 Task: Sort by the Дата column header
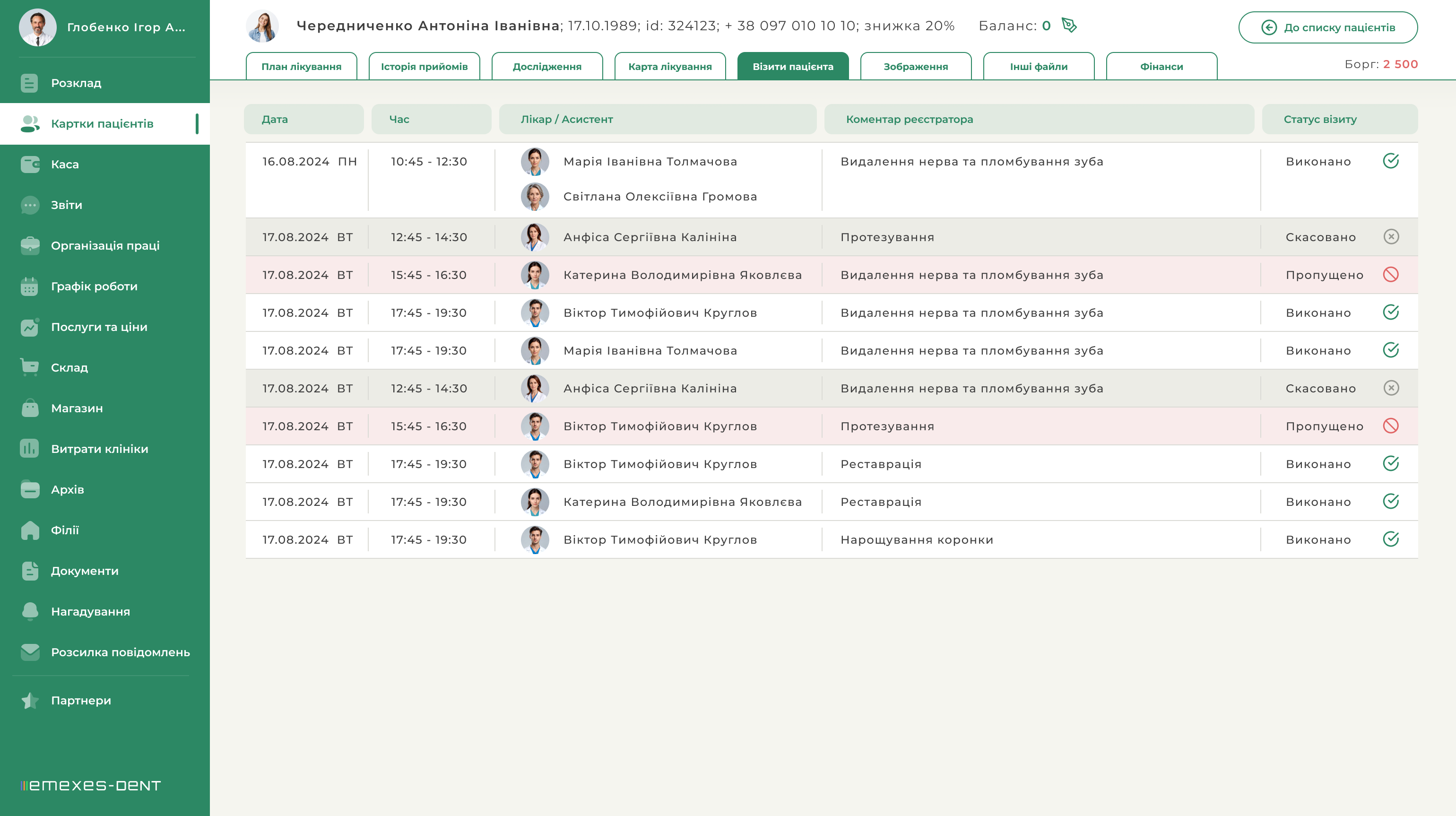[303, 119]
